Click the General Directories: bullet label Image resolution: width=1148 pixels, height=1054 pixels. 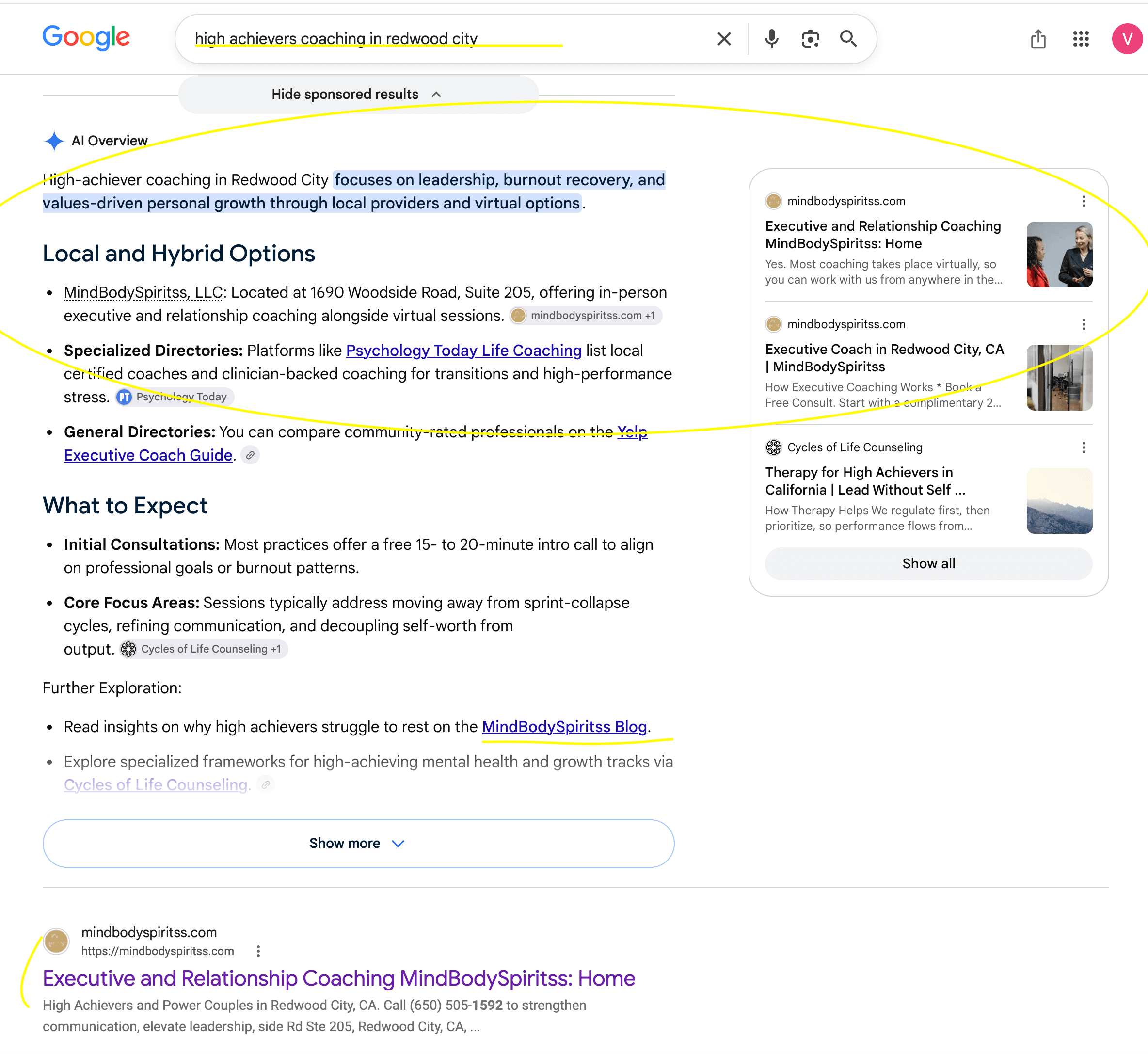pyautogui.click(x=139, y=432)
